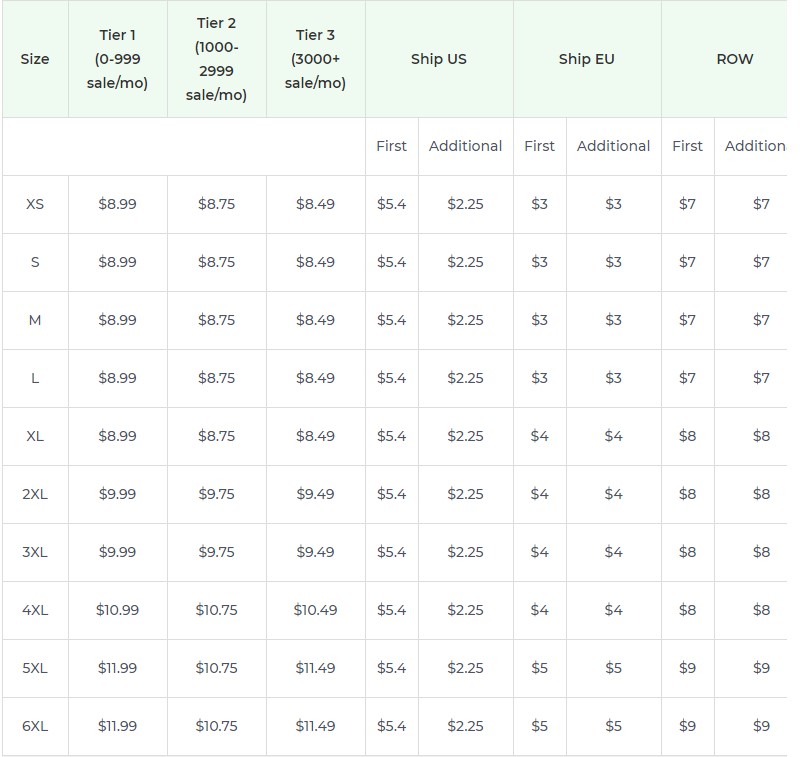Select the XL size row label
Screen dimensions: 800x757
(35, 437)
